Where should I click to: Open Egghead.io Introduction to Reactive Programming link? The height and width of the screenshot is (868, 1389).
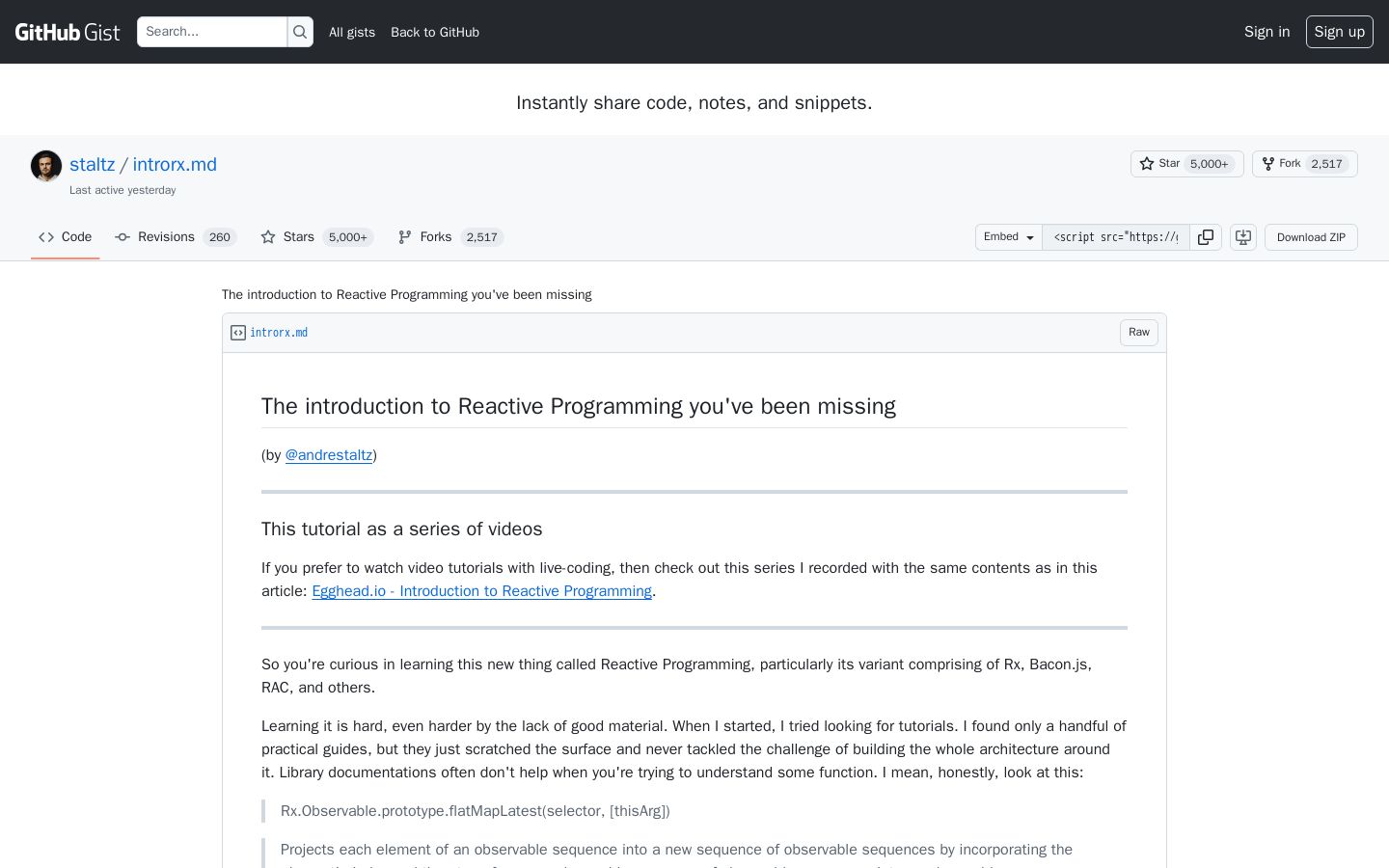tap(482, 591)
